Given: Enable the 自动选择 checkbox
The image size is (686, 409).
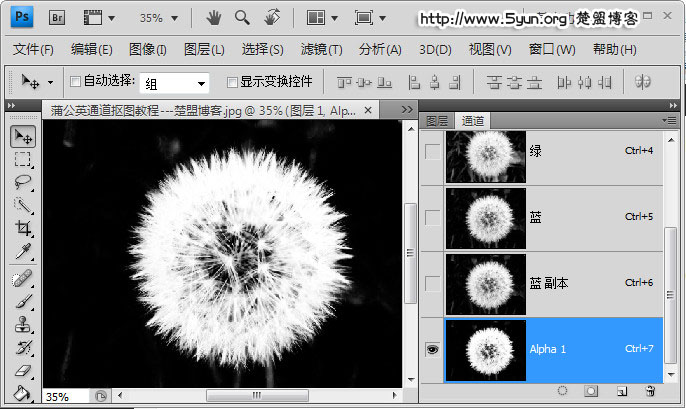Looking at the screenshot, I should coord(75,82).
